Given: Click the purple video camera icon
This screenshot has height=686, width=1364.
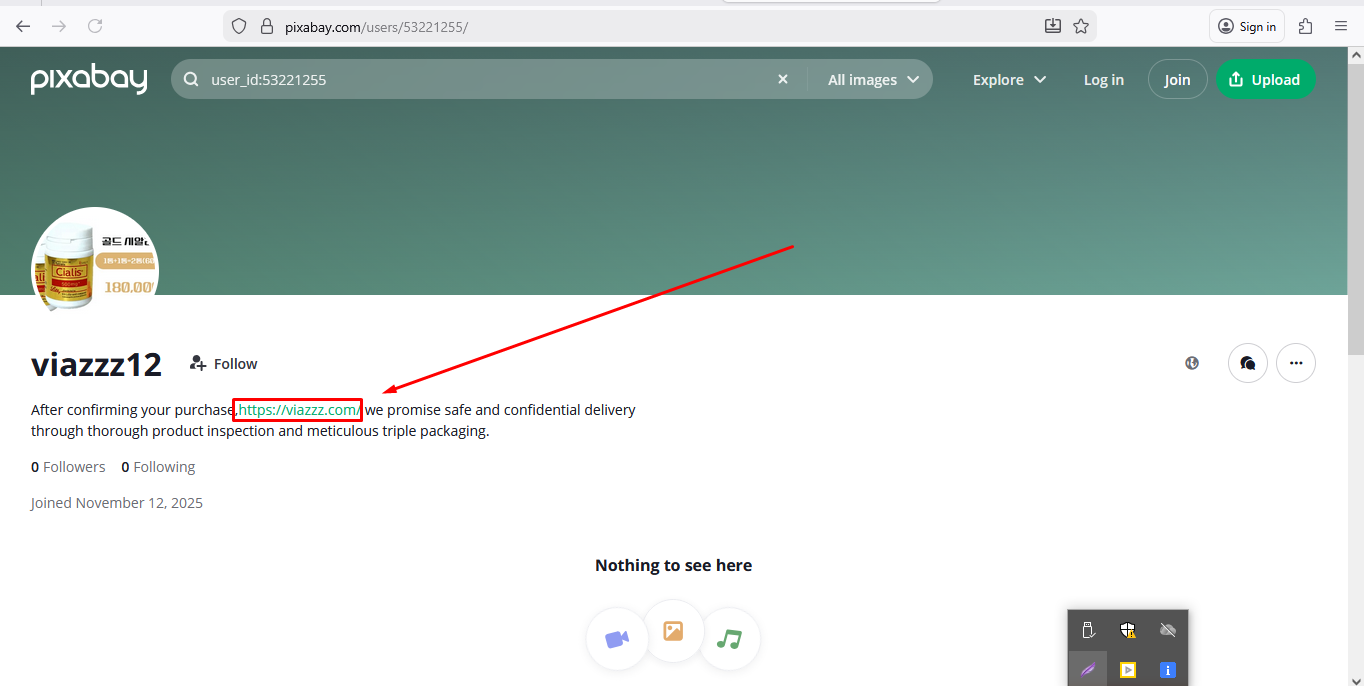Looking at the screenshot, I should pyautogui.click(x=617, y=638).
